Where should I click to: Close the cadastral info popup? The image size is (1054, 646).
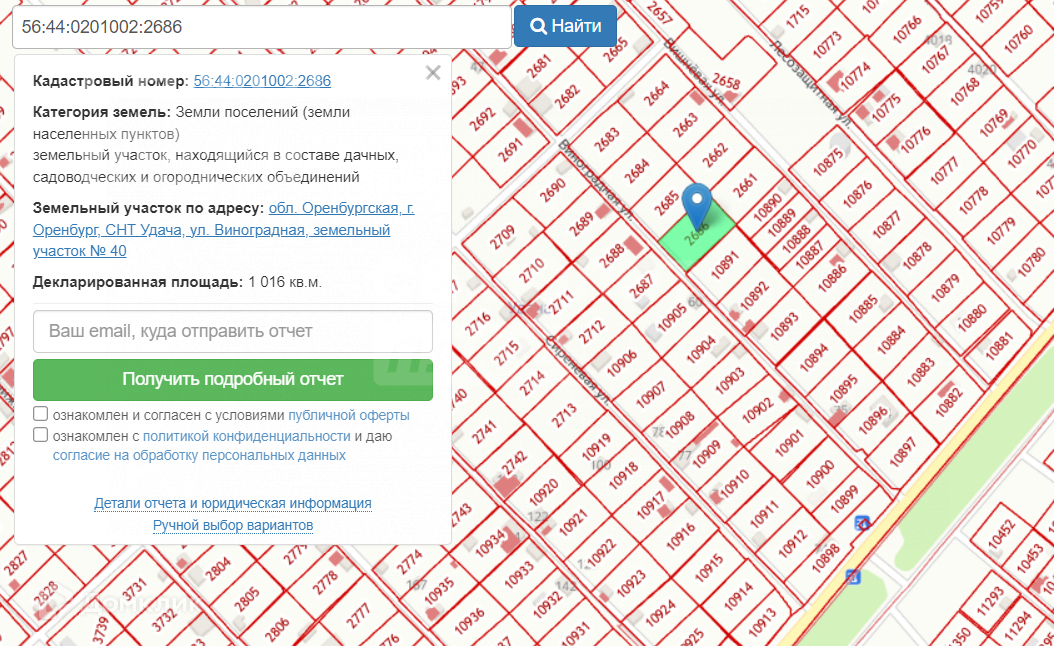(x=433, y=73)
